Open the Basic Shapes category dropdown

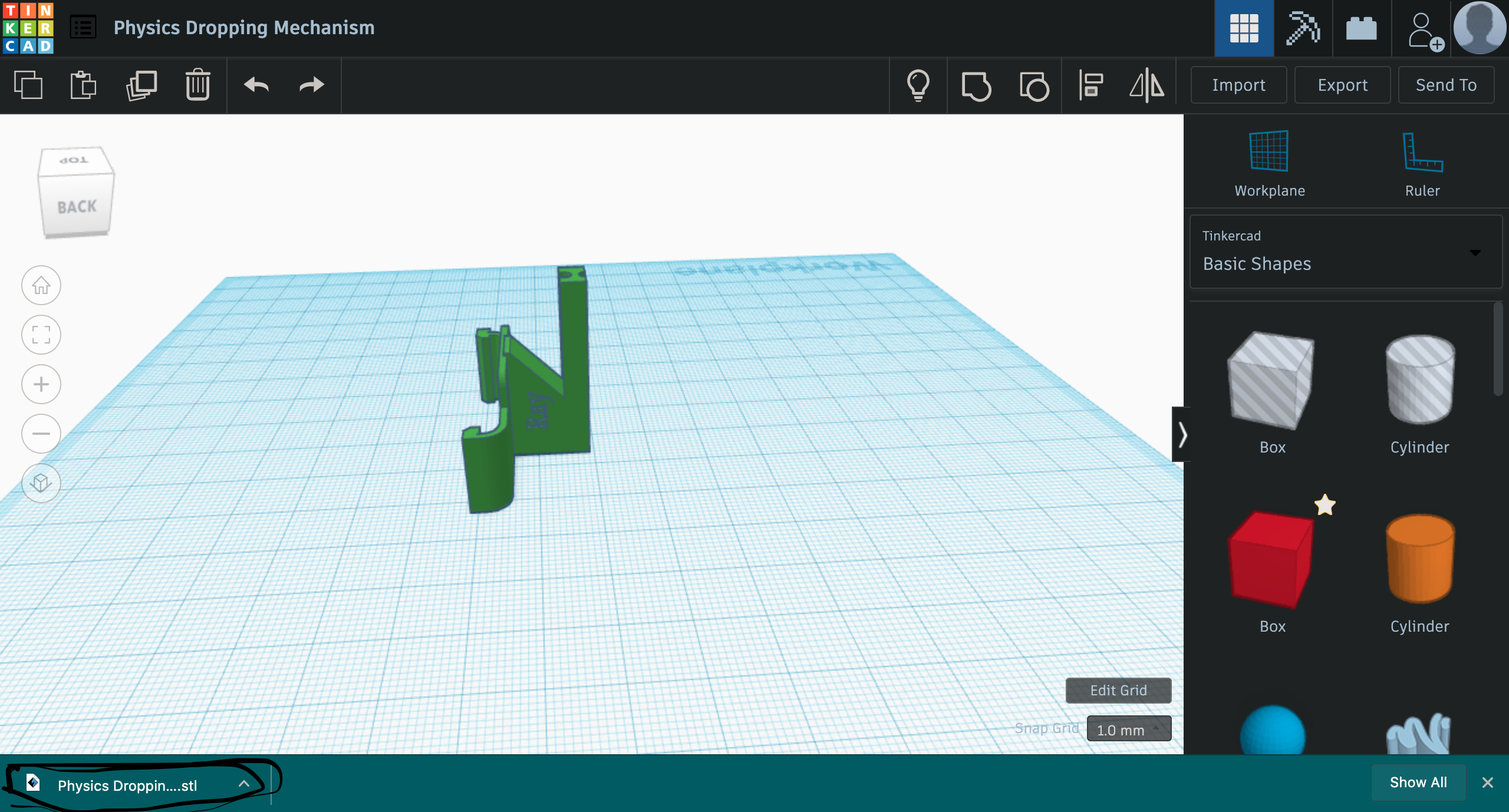click(x=1346, y=252)
